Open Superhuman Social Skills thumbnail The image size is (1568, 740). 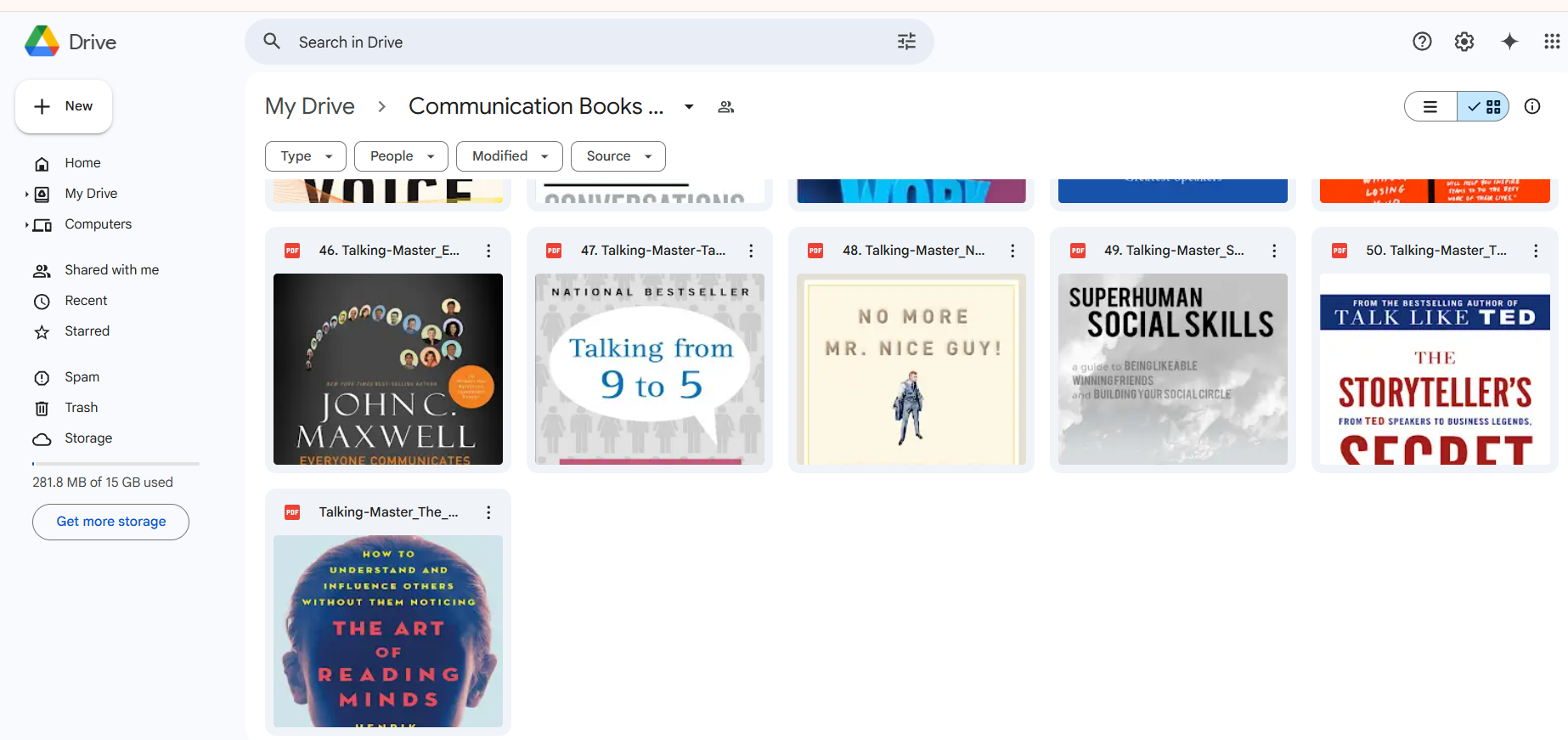(x=1173, y=369)
